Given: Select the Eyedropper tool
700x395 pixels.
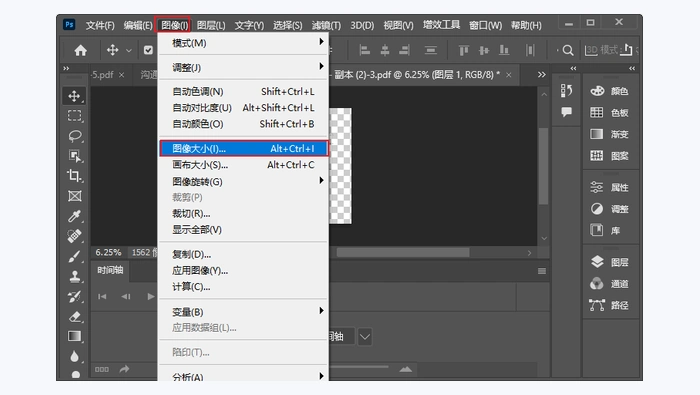Looking at the screenshot, I should [75, 216].
